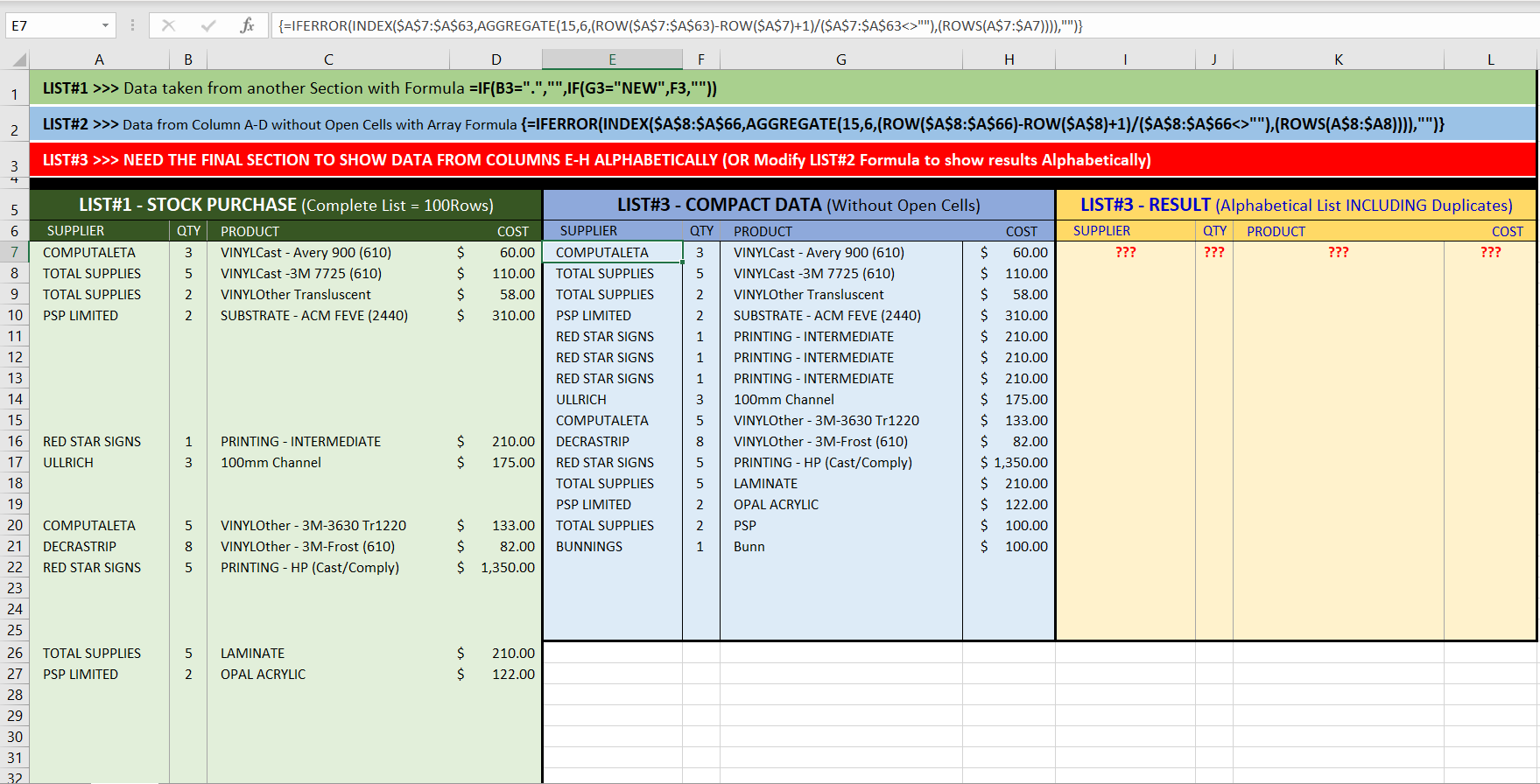Click the ??? under RESULT PRODUCT
Image resolution: width=1540 pixels, height=784 pixels.
pyautogui.click(x=1339, y=252)
